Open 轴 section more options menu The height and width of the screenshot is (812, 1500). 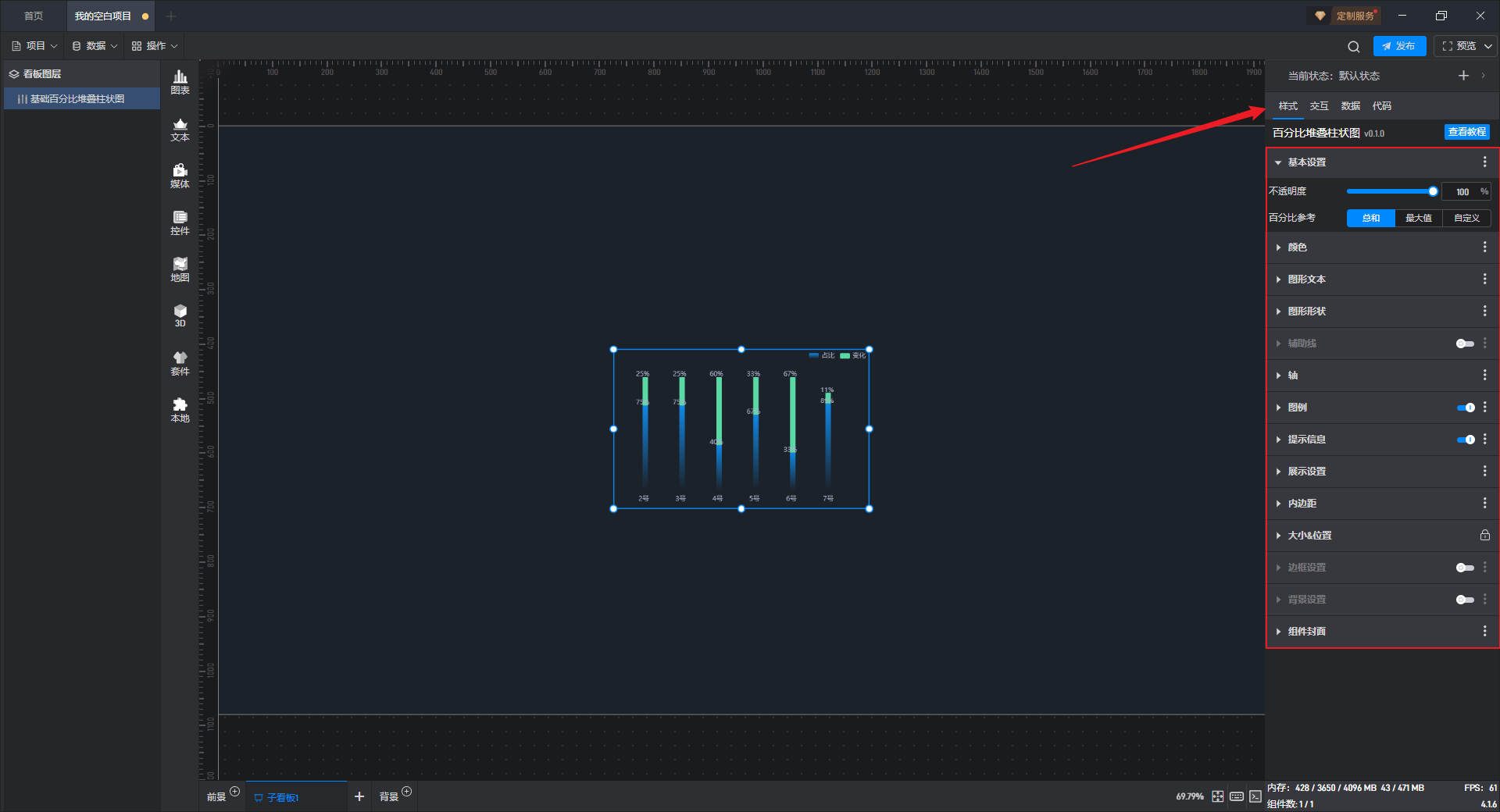tap(1484, 375)
